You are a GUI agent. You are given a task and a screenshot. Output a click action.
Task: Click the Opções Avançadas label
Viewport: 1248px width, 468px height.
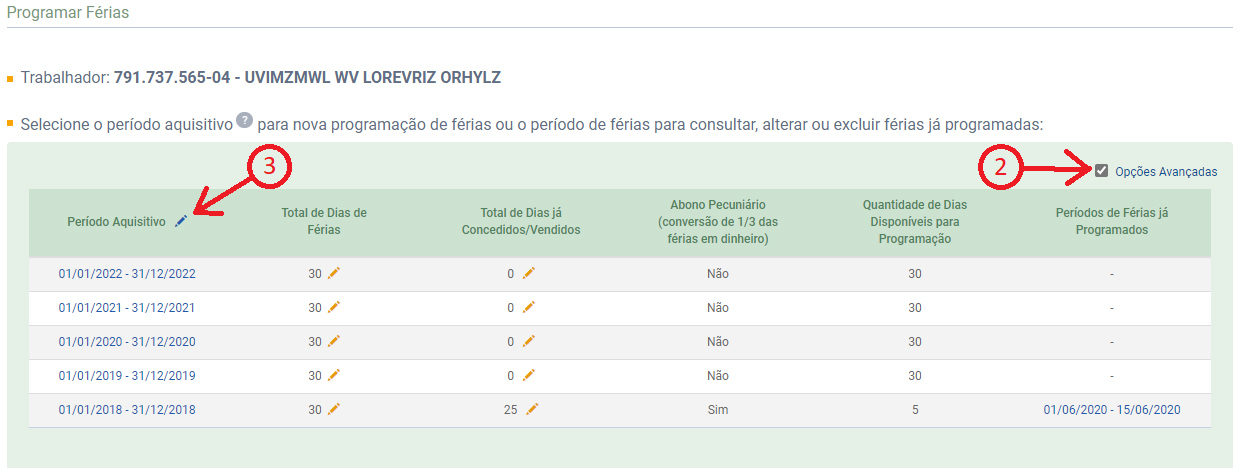tap(1166, 171)
